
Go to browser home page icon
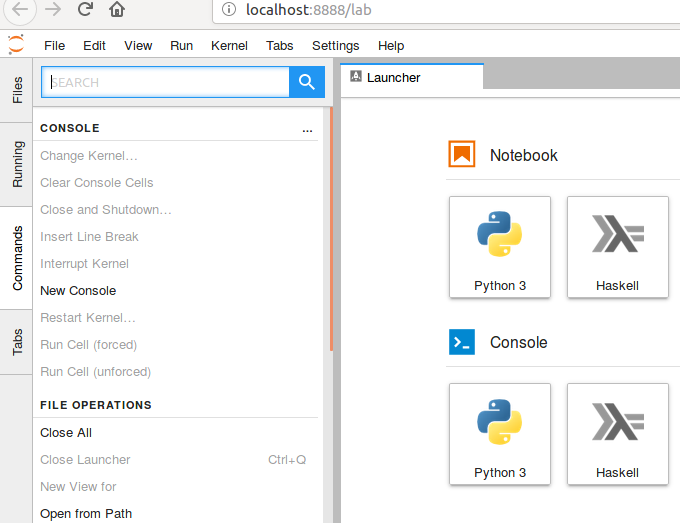(x=117, y=9)
